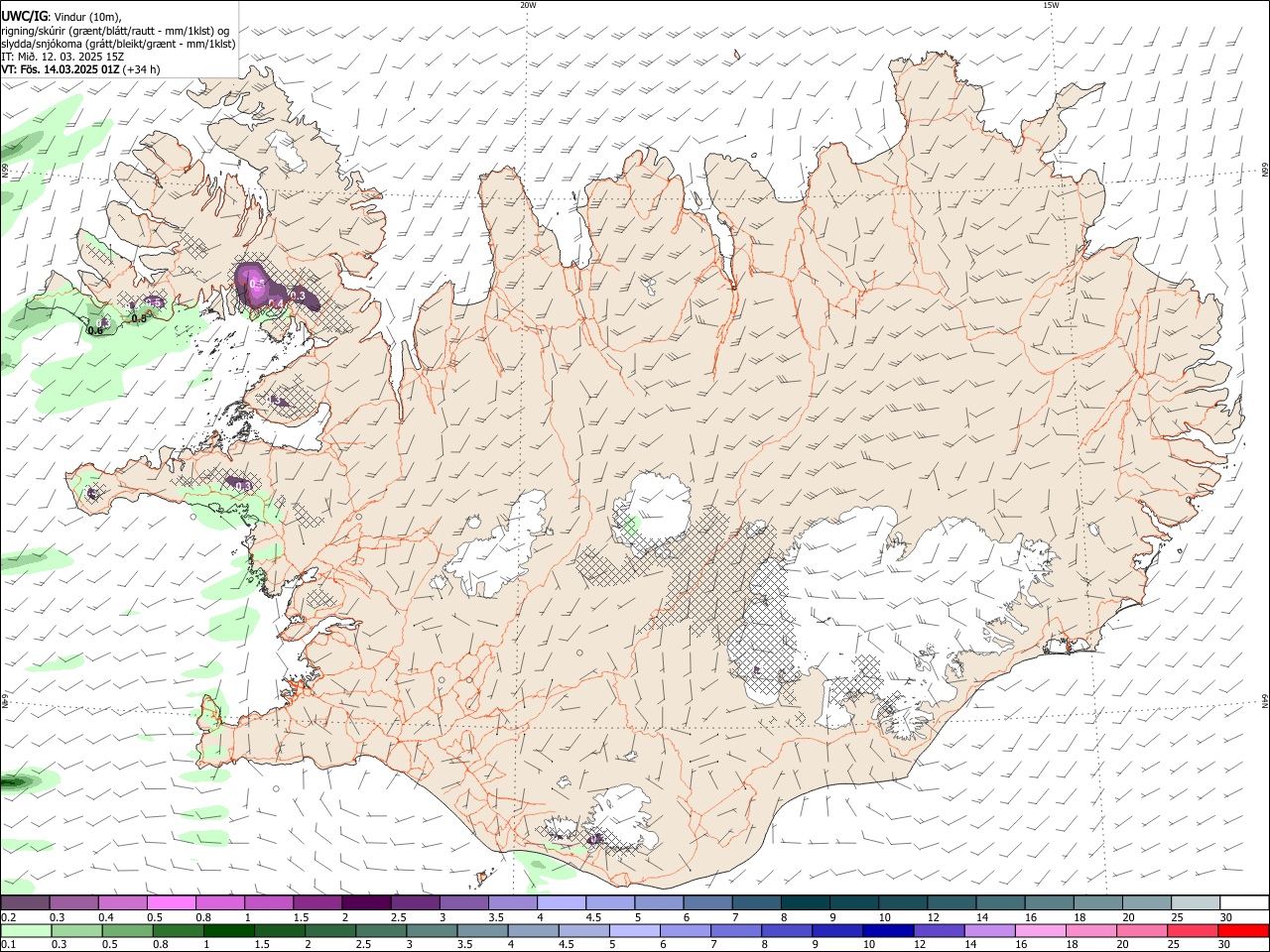Click the steel blue swatch labeled 7 in upper legend
Image resolution: width=1270 pixels, height=952 pixels.
tap(757, 902)
